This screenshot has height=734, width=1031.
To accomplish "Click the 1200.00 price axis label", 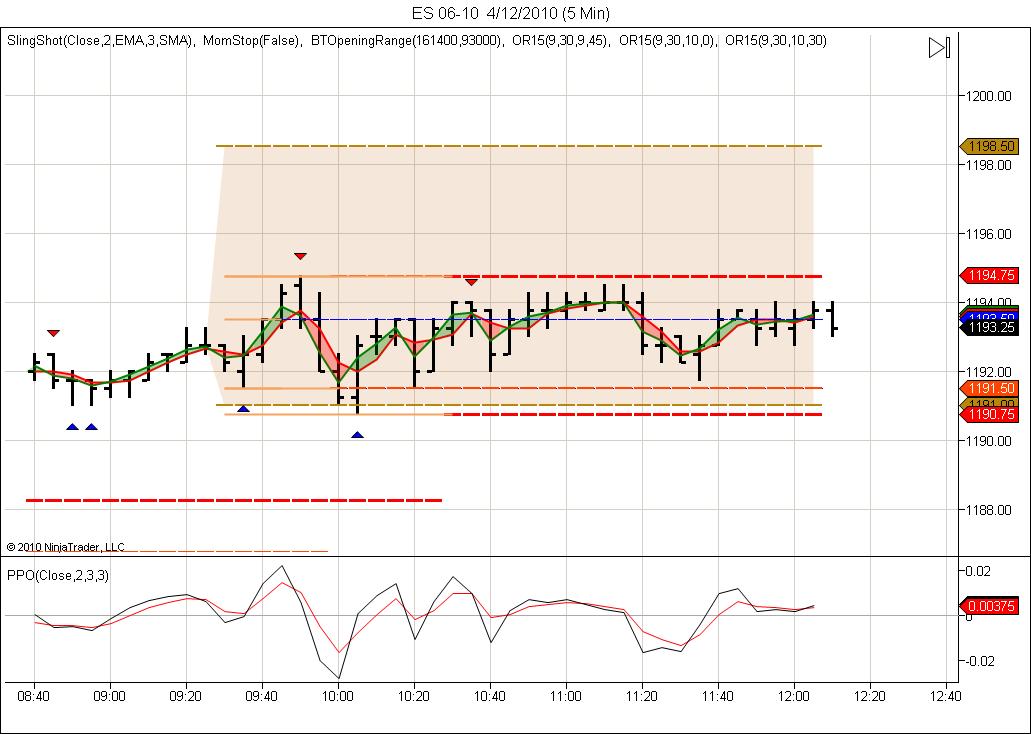I will click(x=988, y=96).
